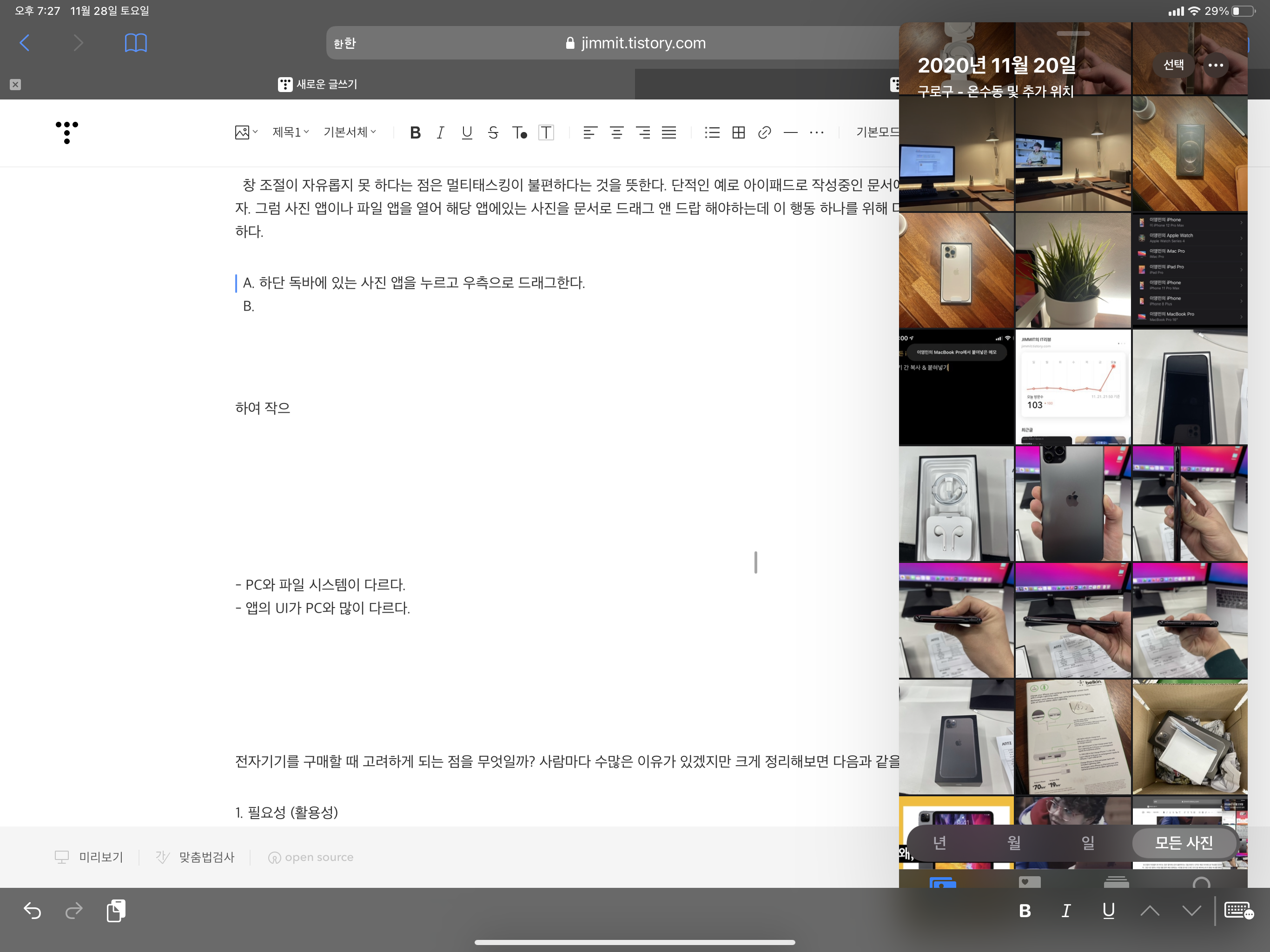1270x952 pixels.
Task: Tap the potted plant photo thumbnail
Action: (x=1072, y=271)
